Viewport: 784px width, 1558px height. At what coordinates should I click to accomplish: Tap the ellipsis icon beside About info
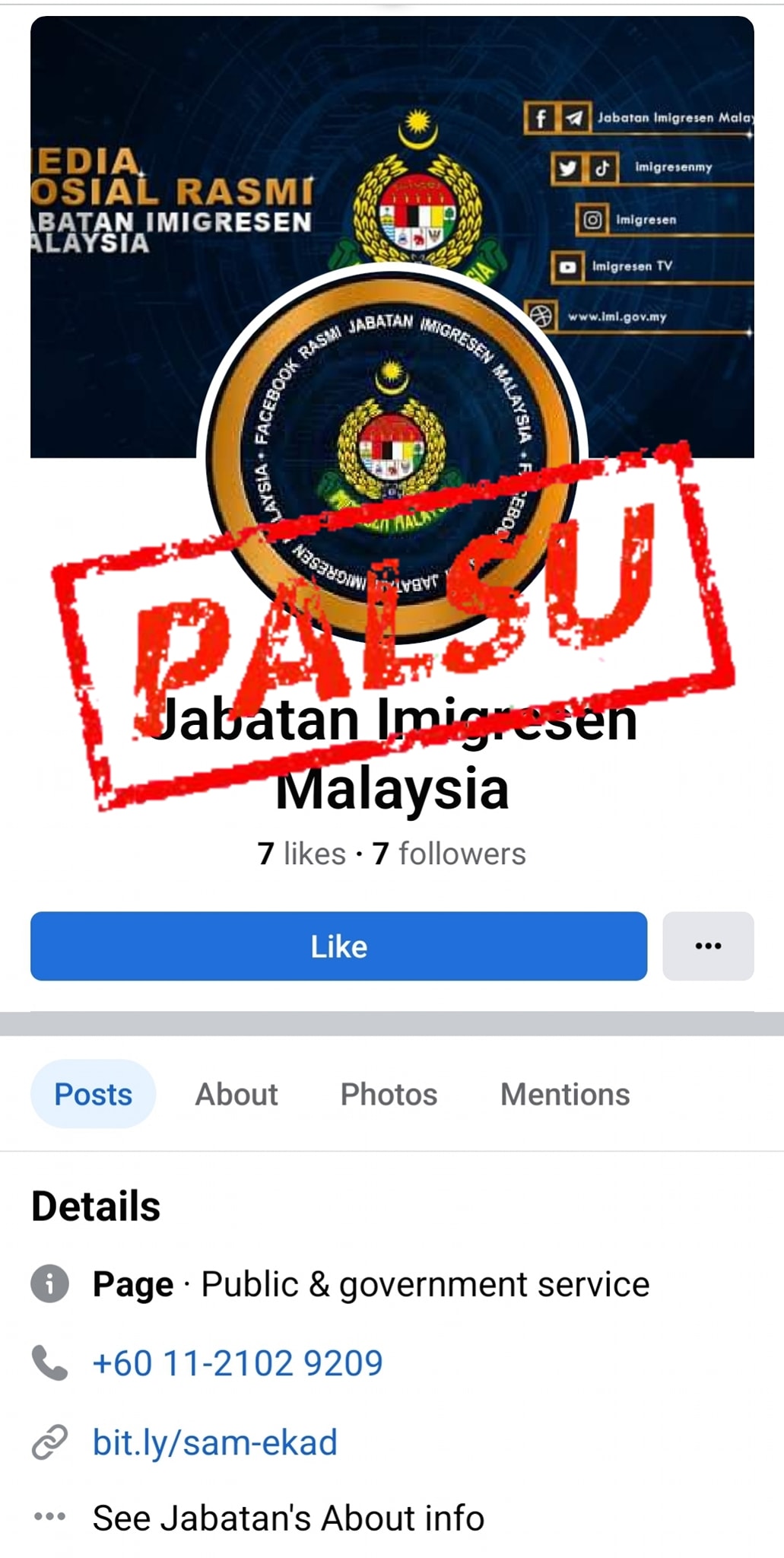click(x=50, y=1516)
